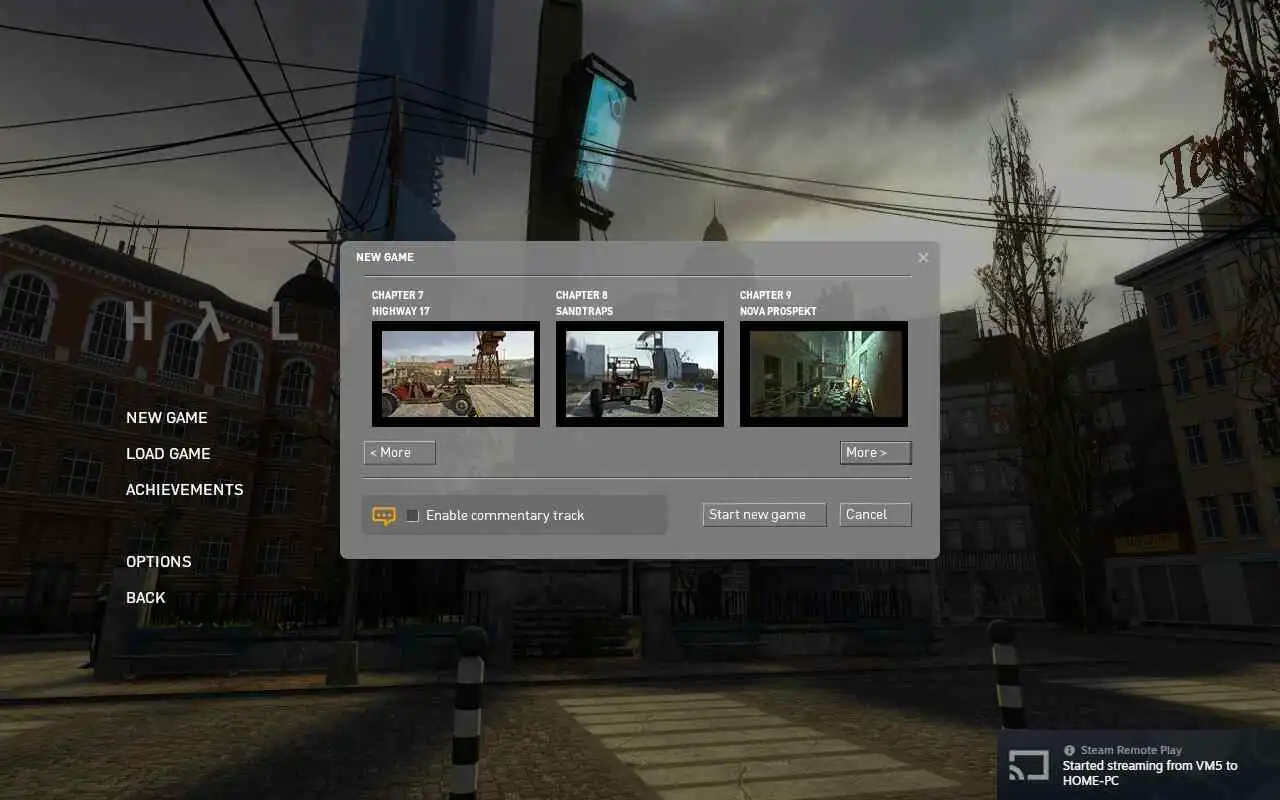Enable the commentary track checkbox

(x=412, y=516)
